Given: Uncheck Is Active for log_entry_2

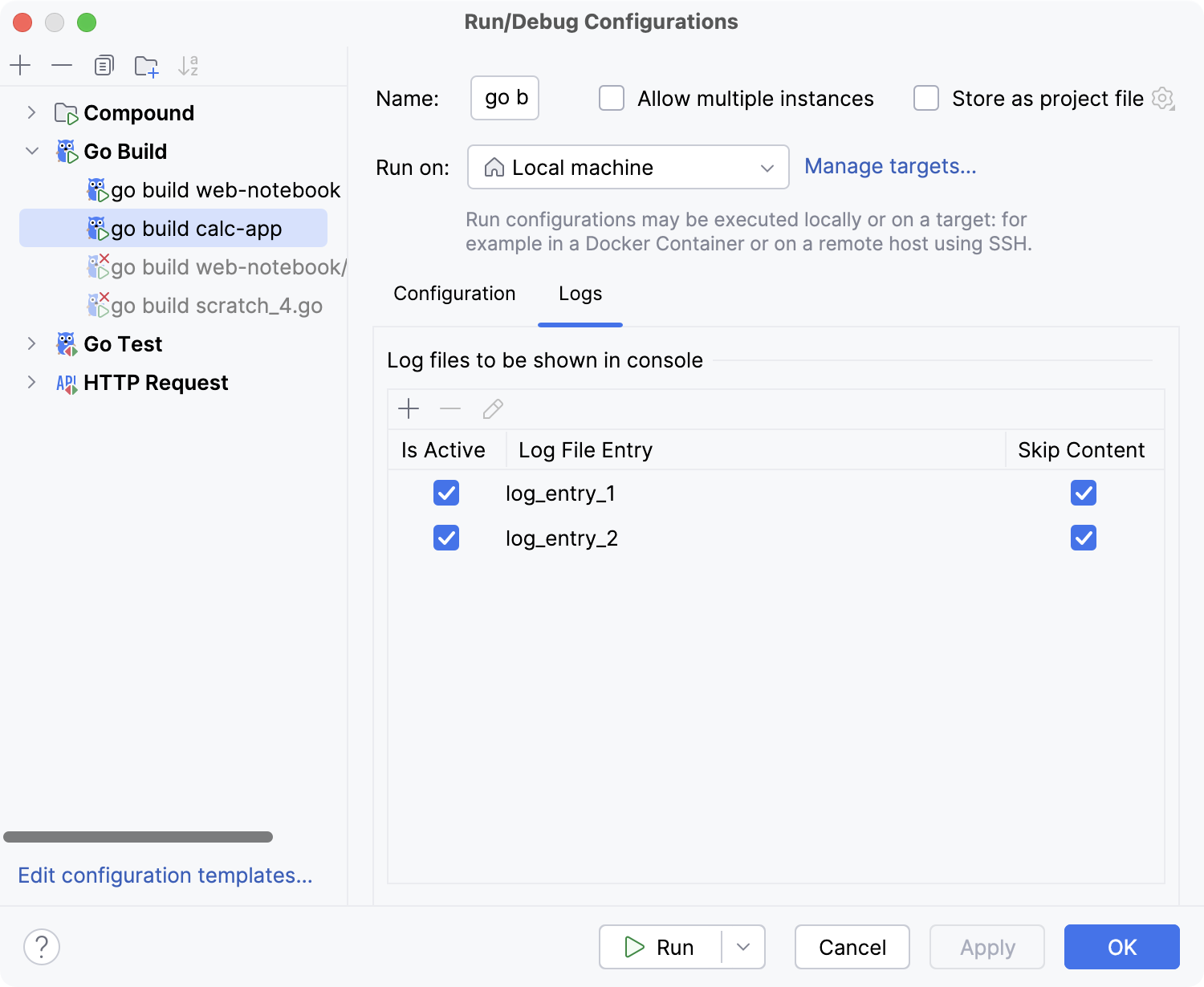Looking at the screenshot, I should [x=446, y=538].
